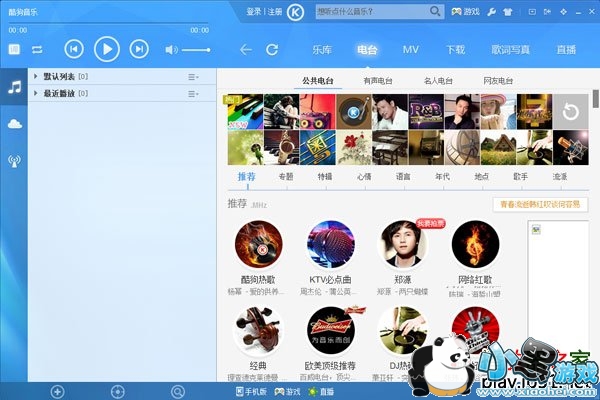
Task: Focus the music search field
Action: [372, 11]
